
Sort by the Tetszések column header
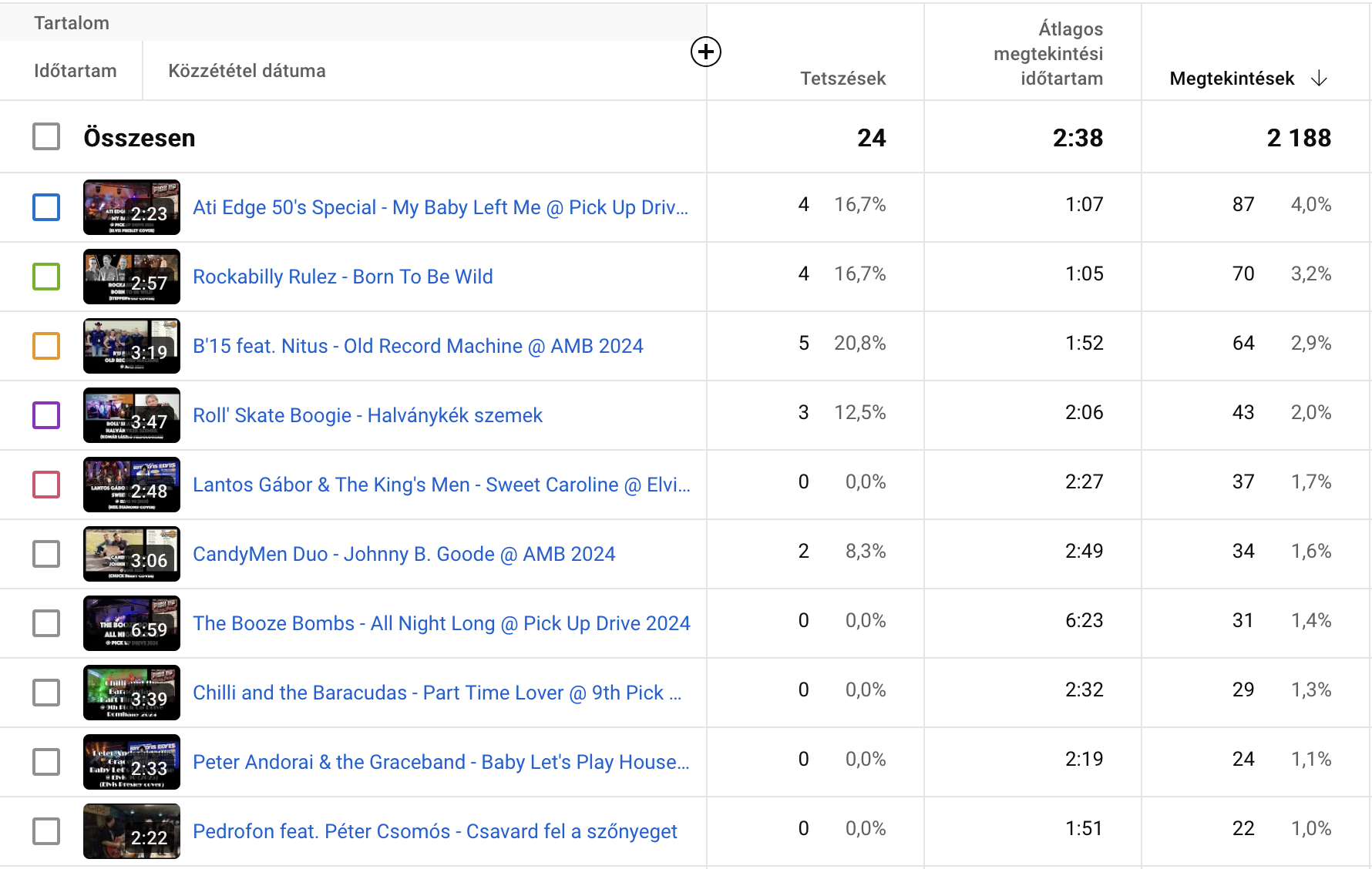(842, 79)
